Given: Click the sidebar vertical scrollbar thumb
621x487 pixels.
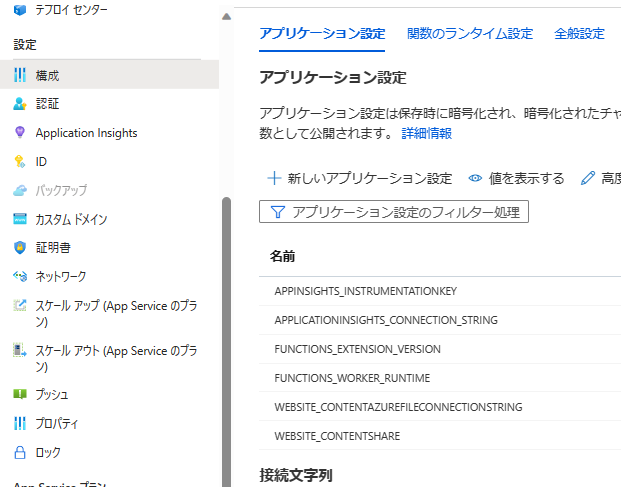Looking at the screenshot, I should [227, 342].
